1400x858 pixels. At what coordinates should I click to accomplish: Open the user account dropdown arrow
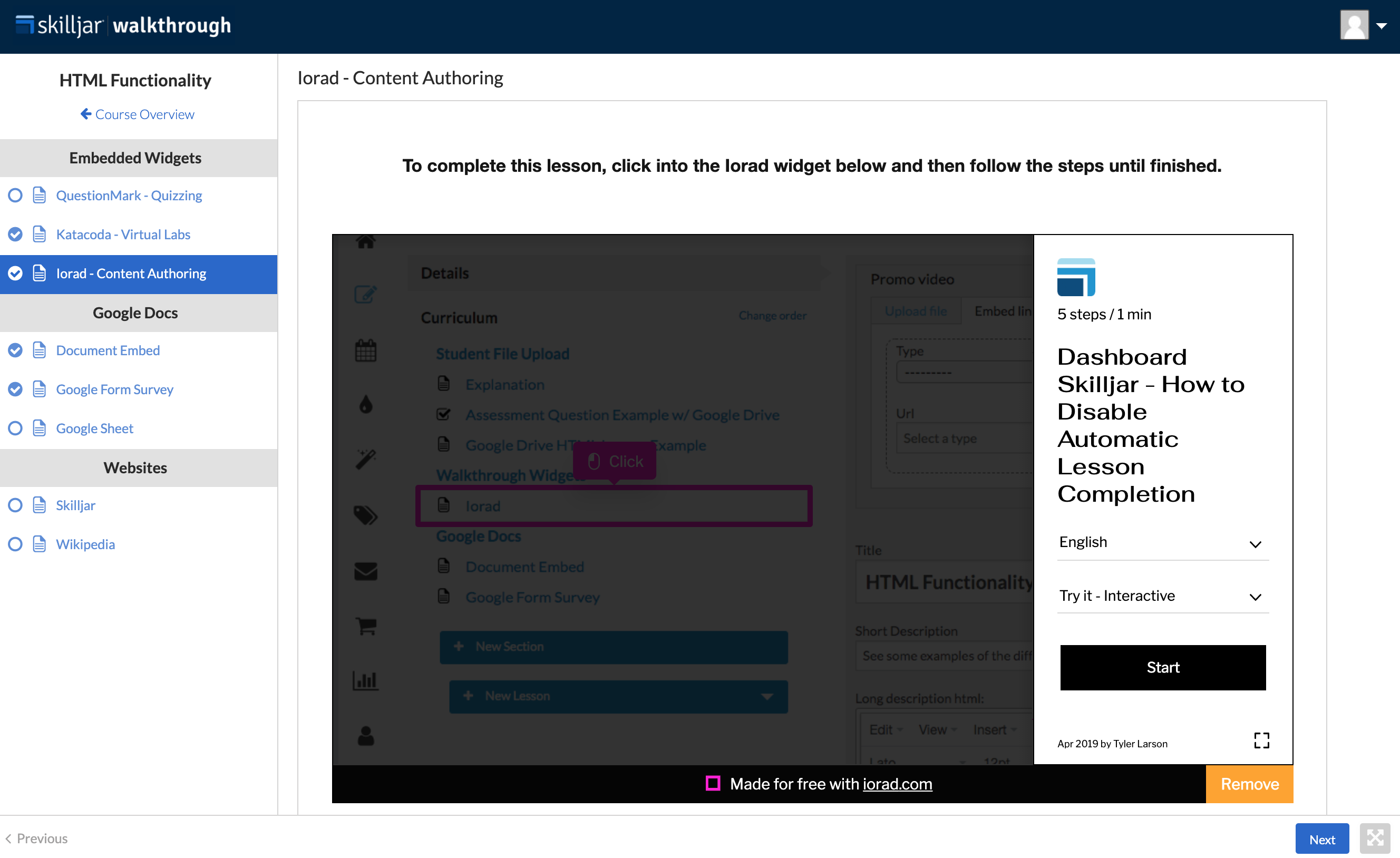[1382, 26]
